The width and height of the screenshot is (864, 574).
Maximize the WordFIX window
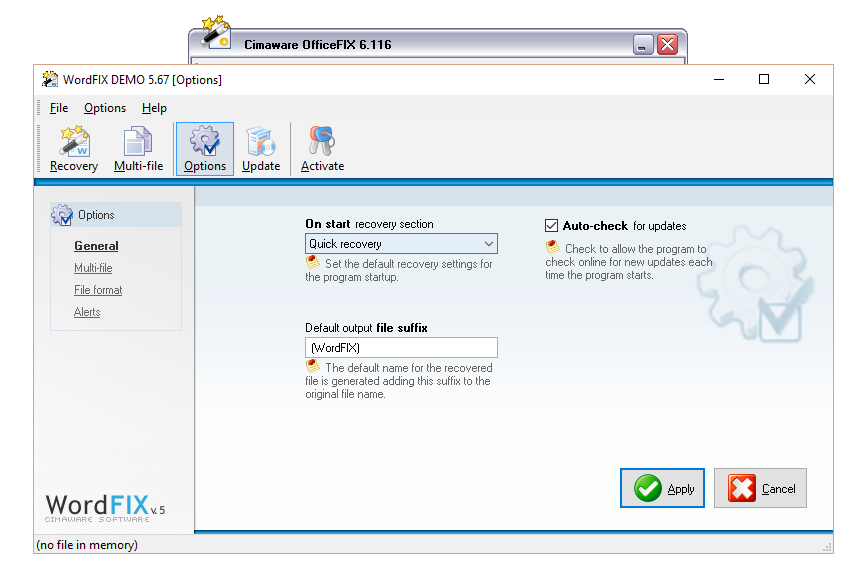click(x=764, y=79)
